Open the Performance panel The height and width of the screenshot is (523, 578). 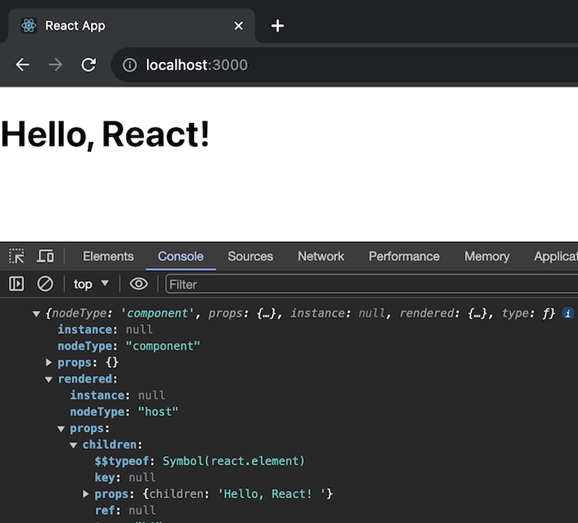(404, 256)
